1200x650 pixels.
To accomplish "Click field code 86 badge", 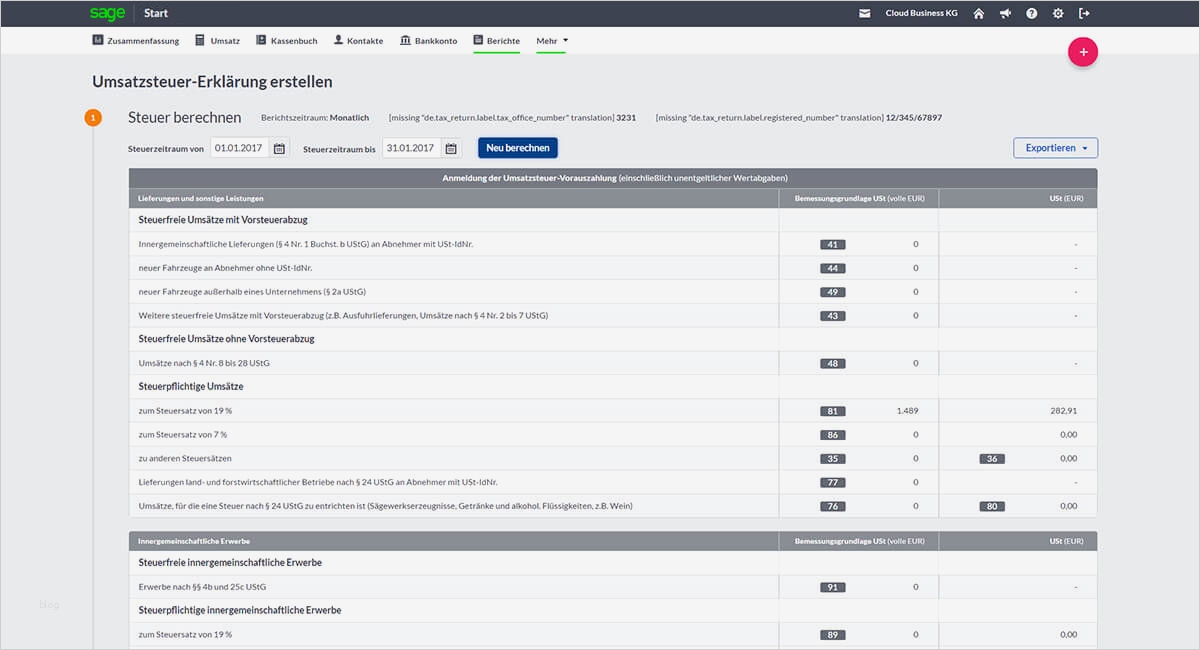I will coord(833,435).
